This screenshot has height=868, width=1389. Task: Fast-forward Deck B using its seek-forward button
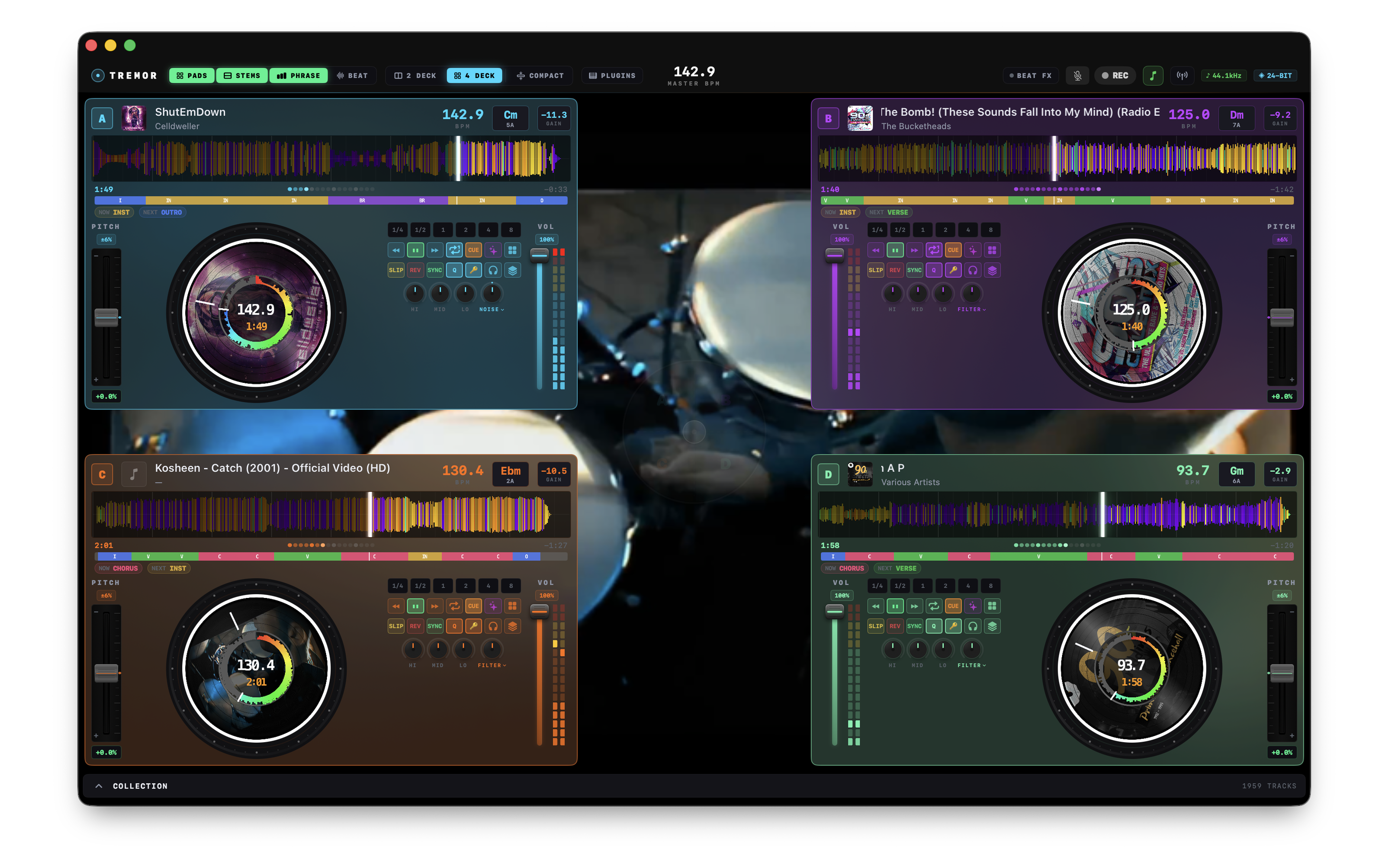point(914,250)
